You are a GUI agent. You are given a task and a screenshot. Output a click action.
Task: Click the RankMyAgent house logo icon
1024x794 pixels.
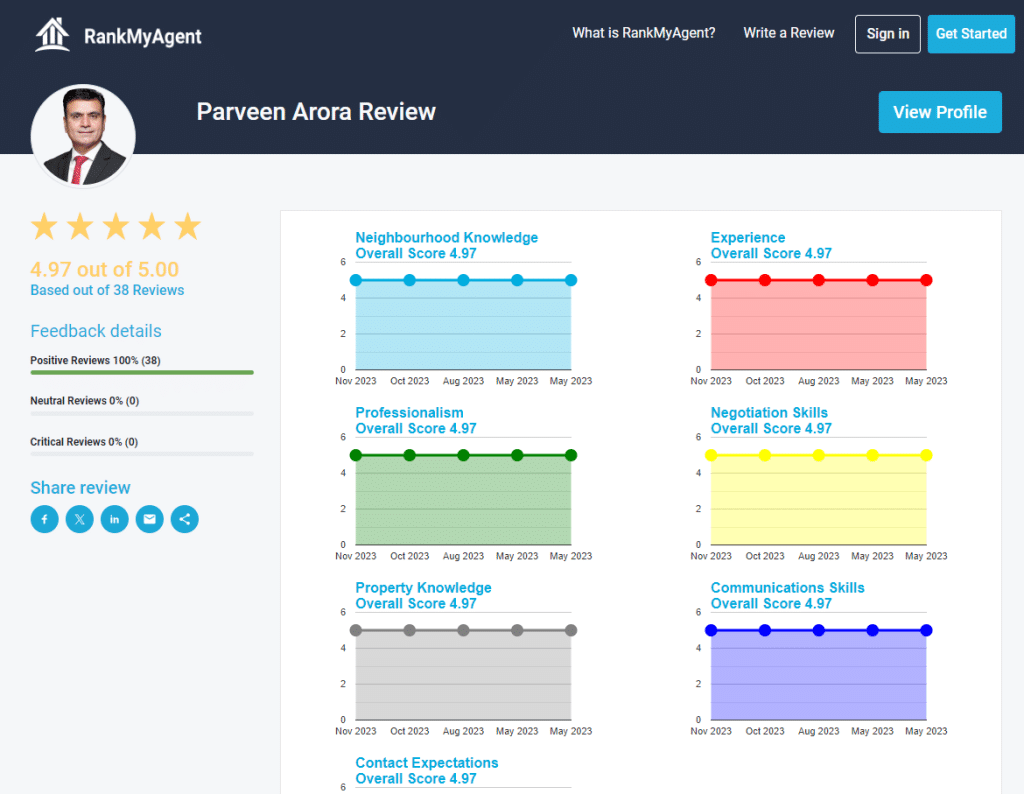pos(52,35)
